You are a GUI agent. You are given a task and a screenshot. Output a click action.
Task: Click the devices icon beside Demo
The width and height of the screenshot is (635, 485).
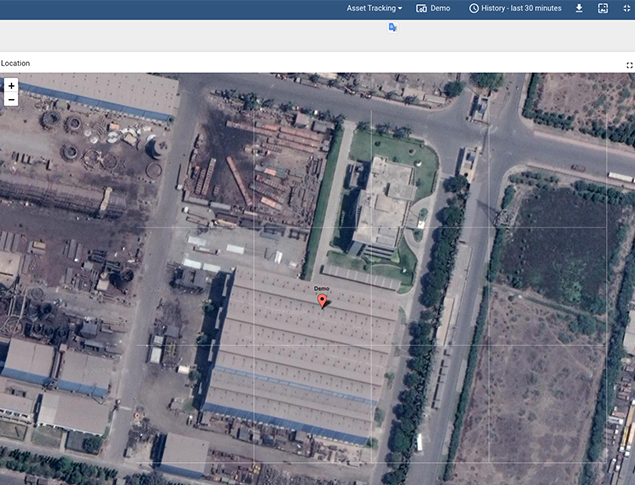(x=422, y=8)
